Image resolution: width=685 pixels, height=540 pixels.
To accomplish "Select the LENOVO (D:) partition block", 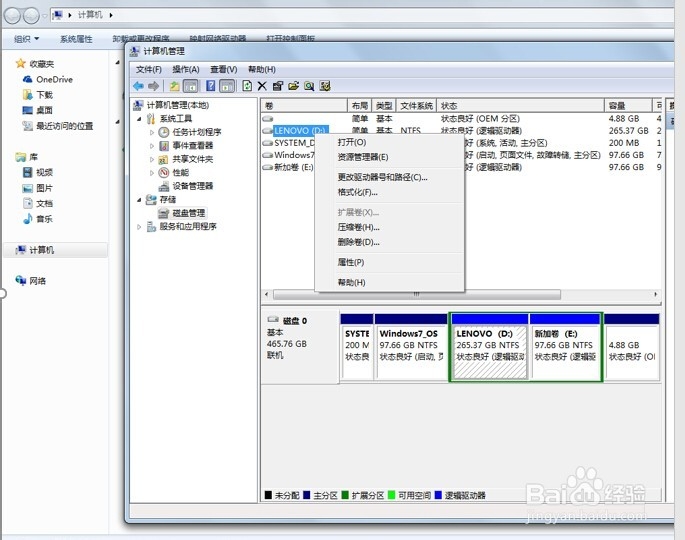I will pyautogui.click(x=489, y=346).
